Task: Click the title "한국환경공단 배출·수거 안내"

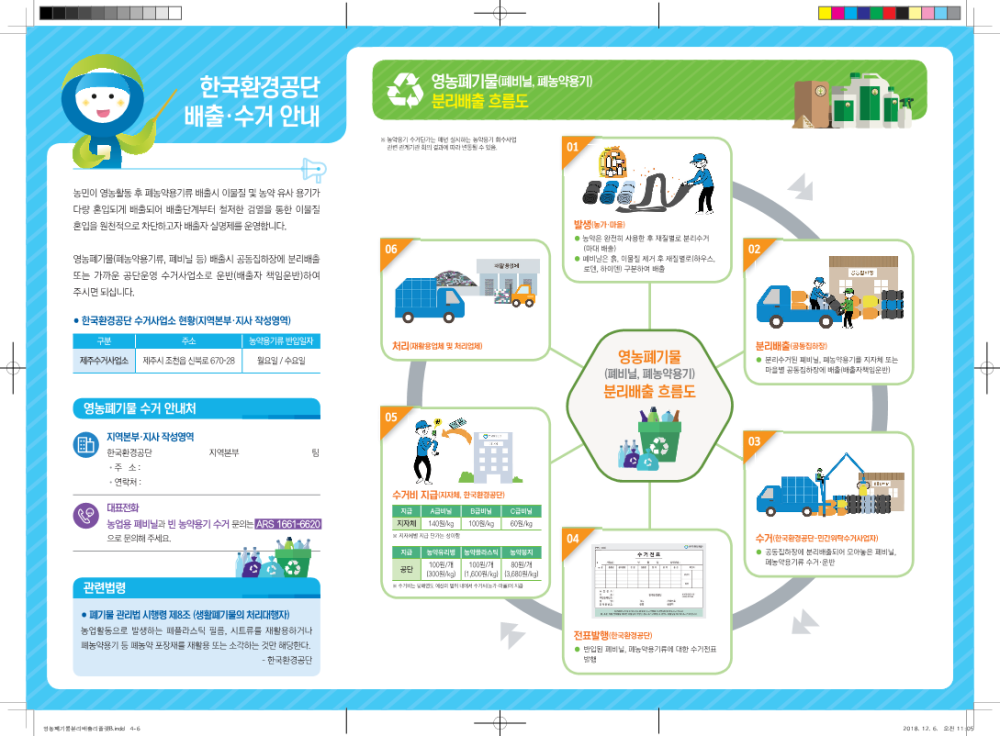Action: click(x=252, y=101)
